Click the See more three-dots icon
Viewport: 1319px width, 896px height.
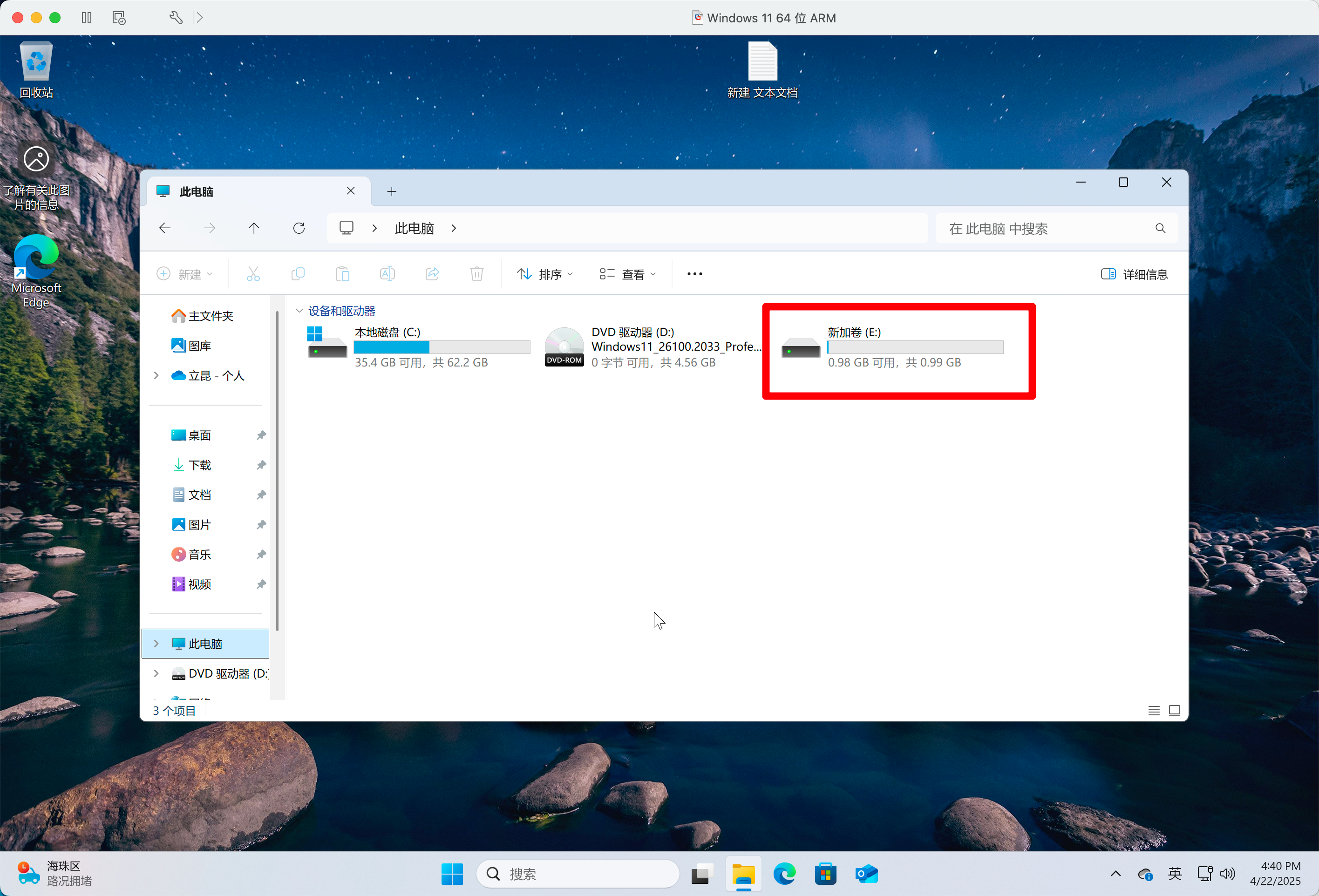click(x=694, y=274)
